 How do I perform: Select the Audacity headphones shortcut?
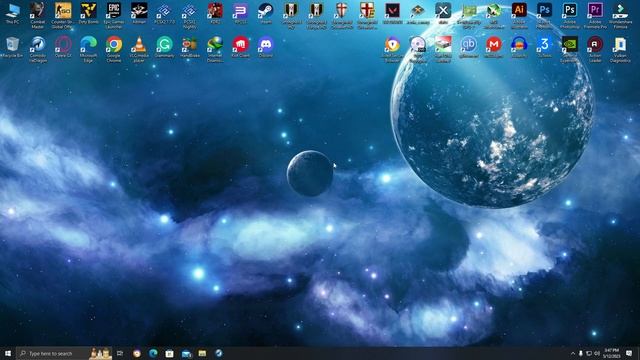(519, 47)
